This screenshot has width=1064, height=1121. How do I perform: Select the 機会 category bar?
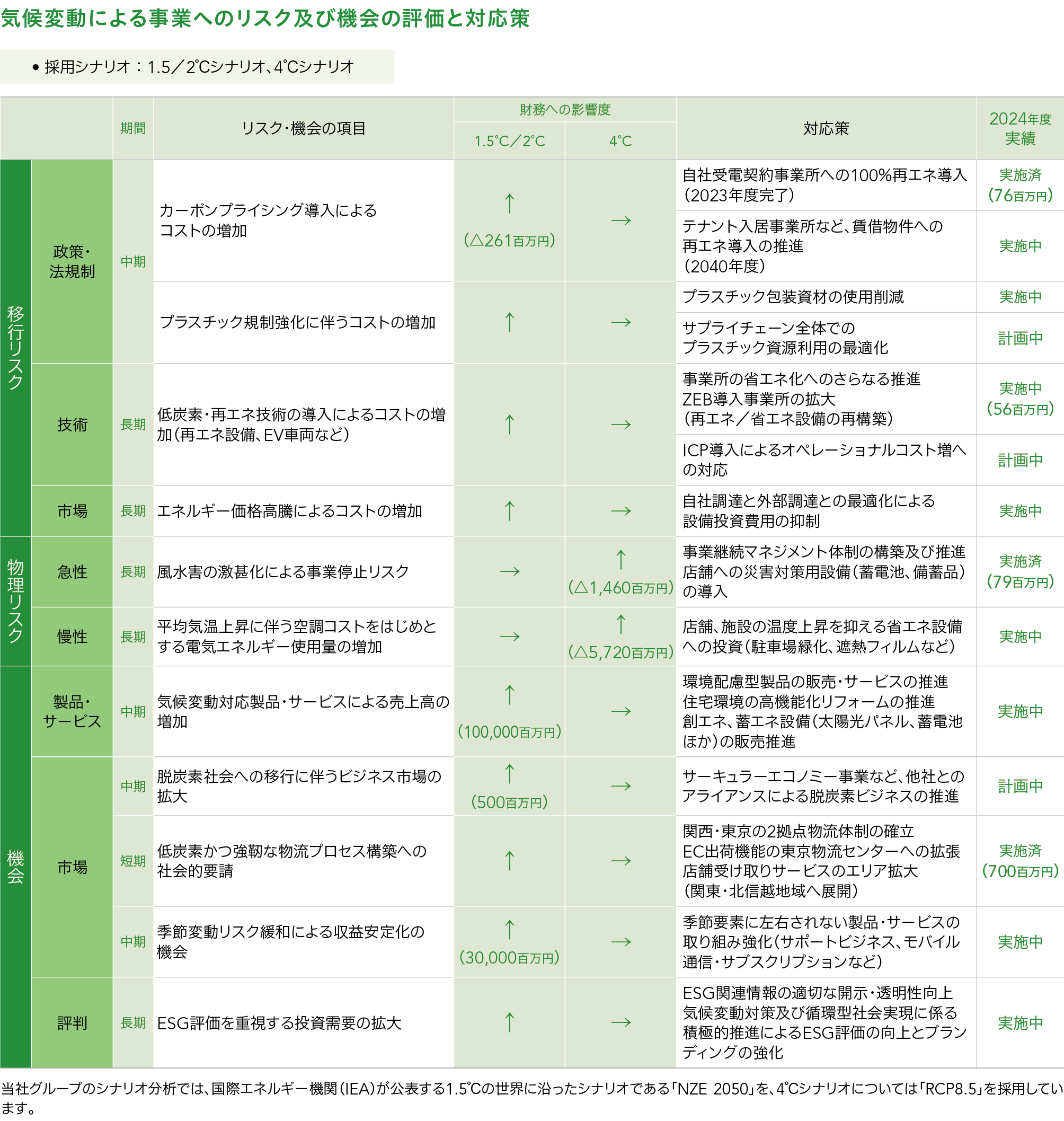click(x=15, y=866)
